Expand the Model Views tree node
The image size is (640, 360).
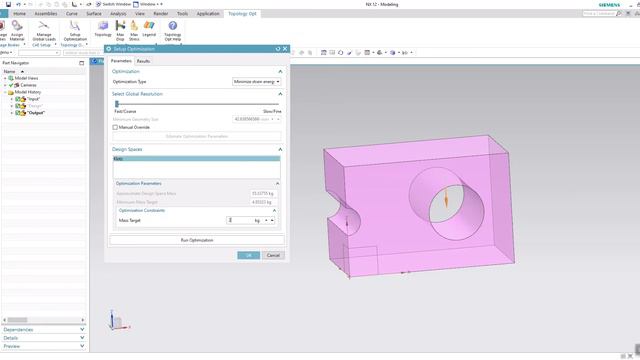(5, 78)
